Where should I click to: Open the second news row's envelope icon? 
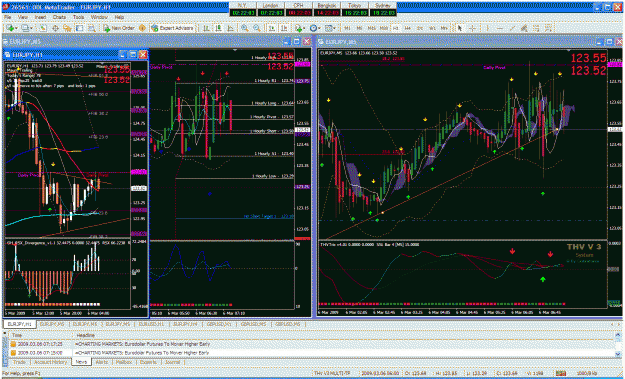pos(13,353)
